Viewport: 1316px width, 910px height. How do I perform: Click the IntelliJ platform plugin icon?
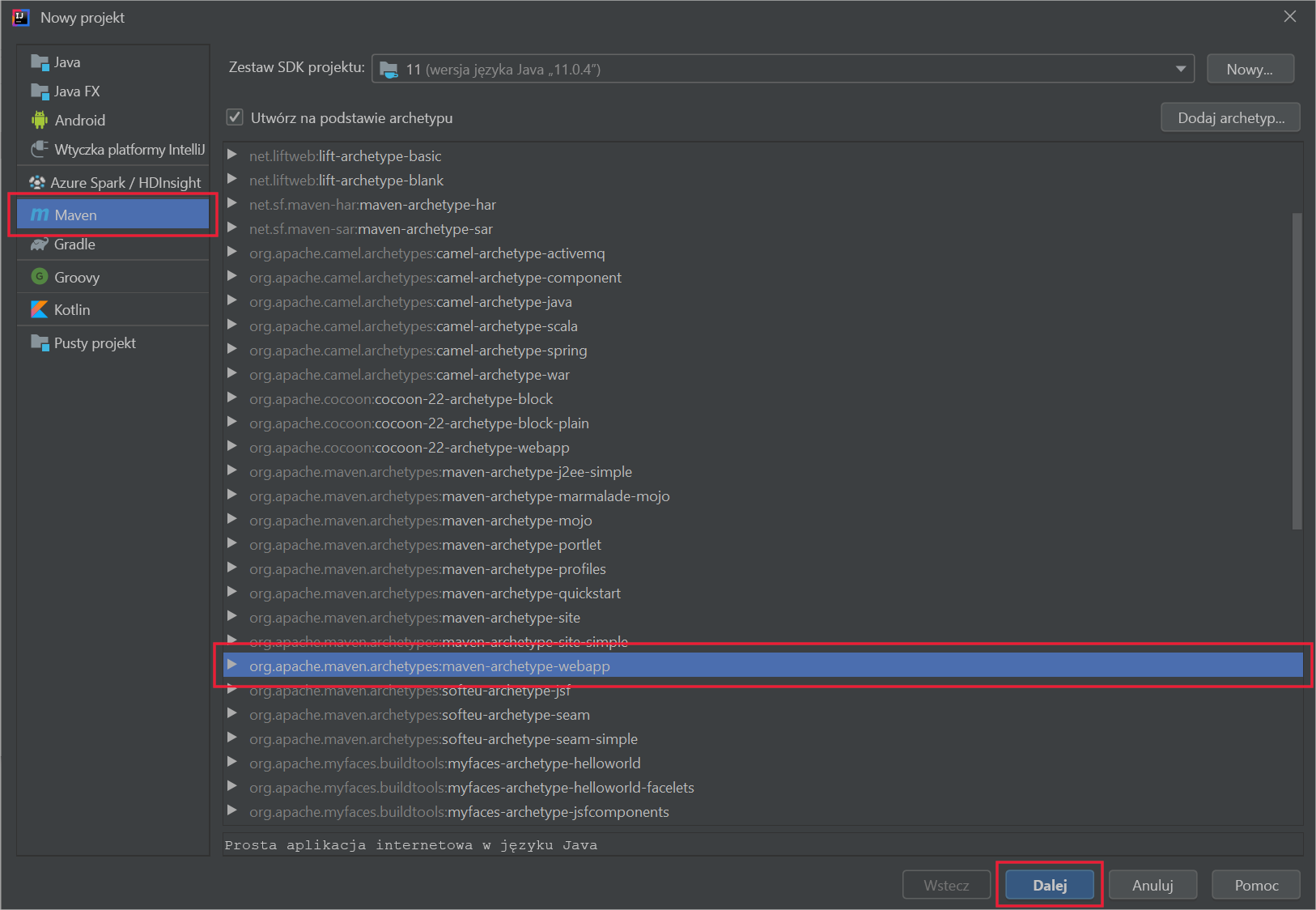[40, 149]
